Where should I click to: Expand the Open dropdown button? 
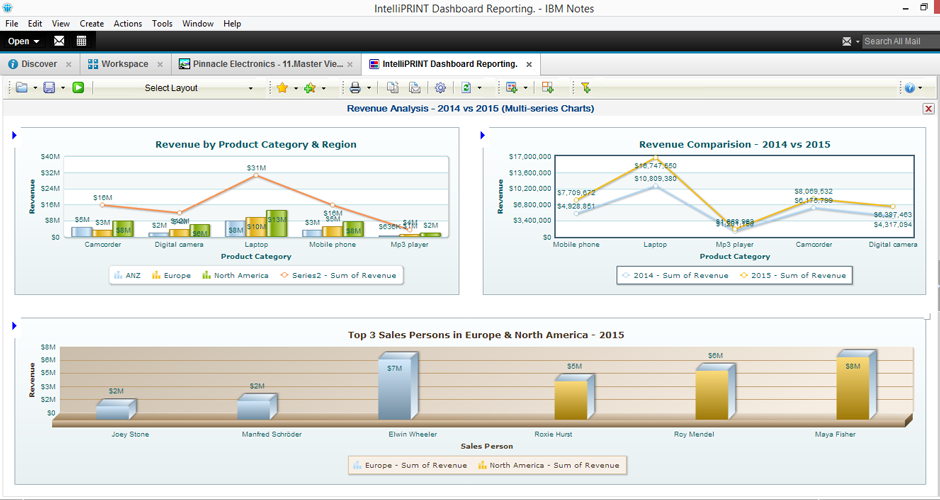coord(24,41)
